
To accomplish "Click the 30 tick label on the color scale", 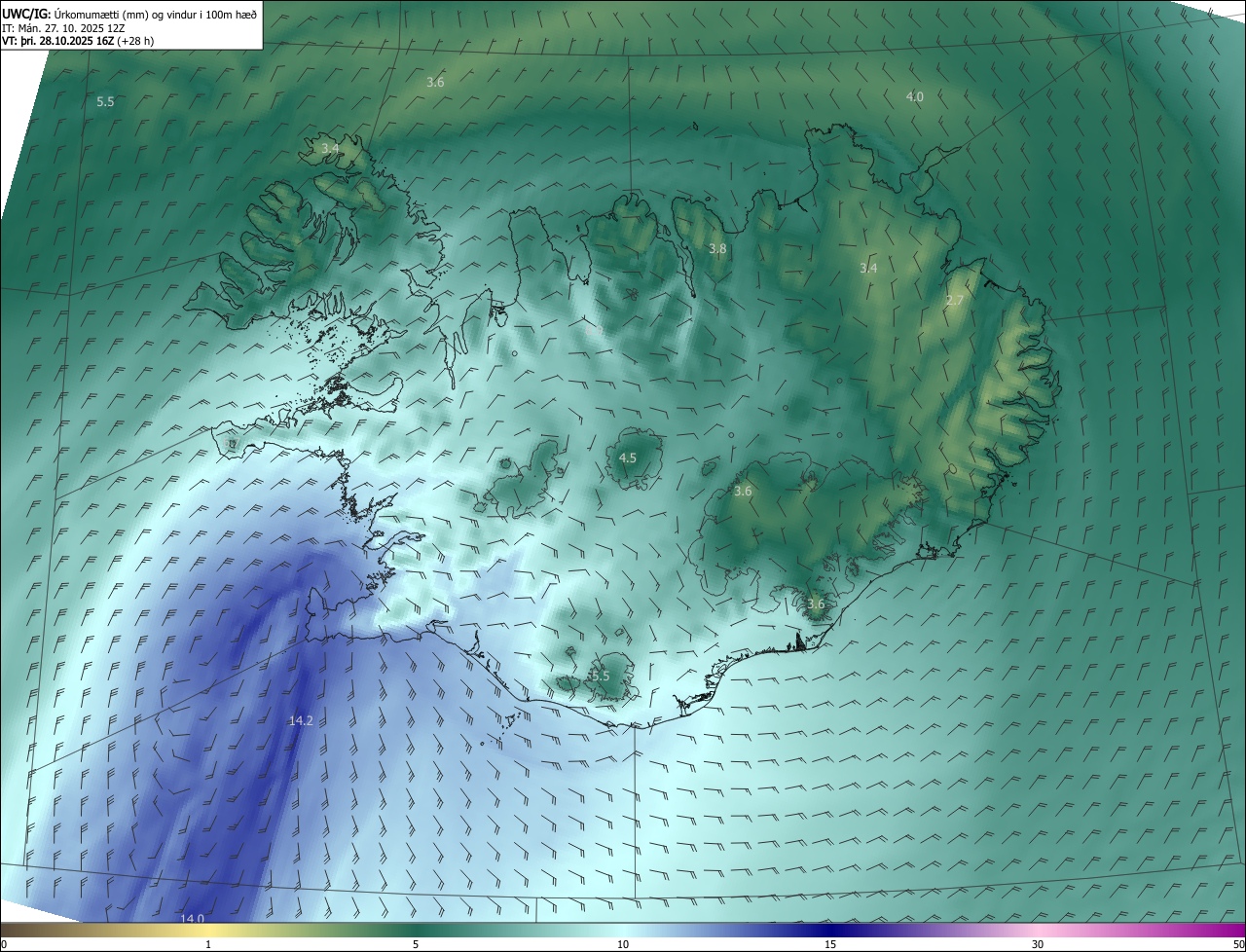I will (x=1038, y=945).
